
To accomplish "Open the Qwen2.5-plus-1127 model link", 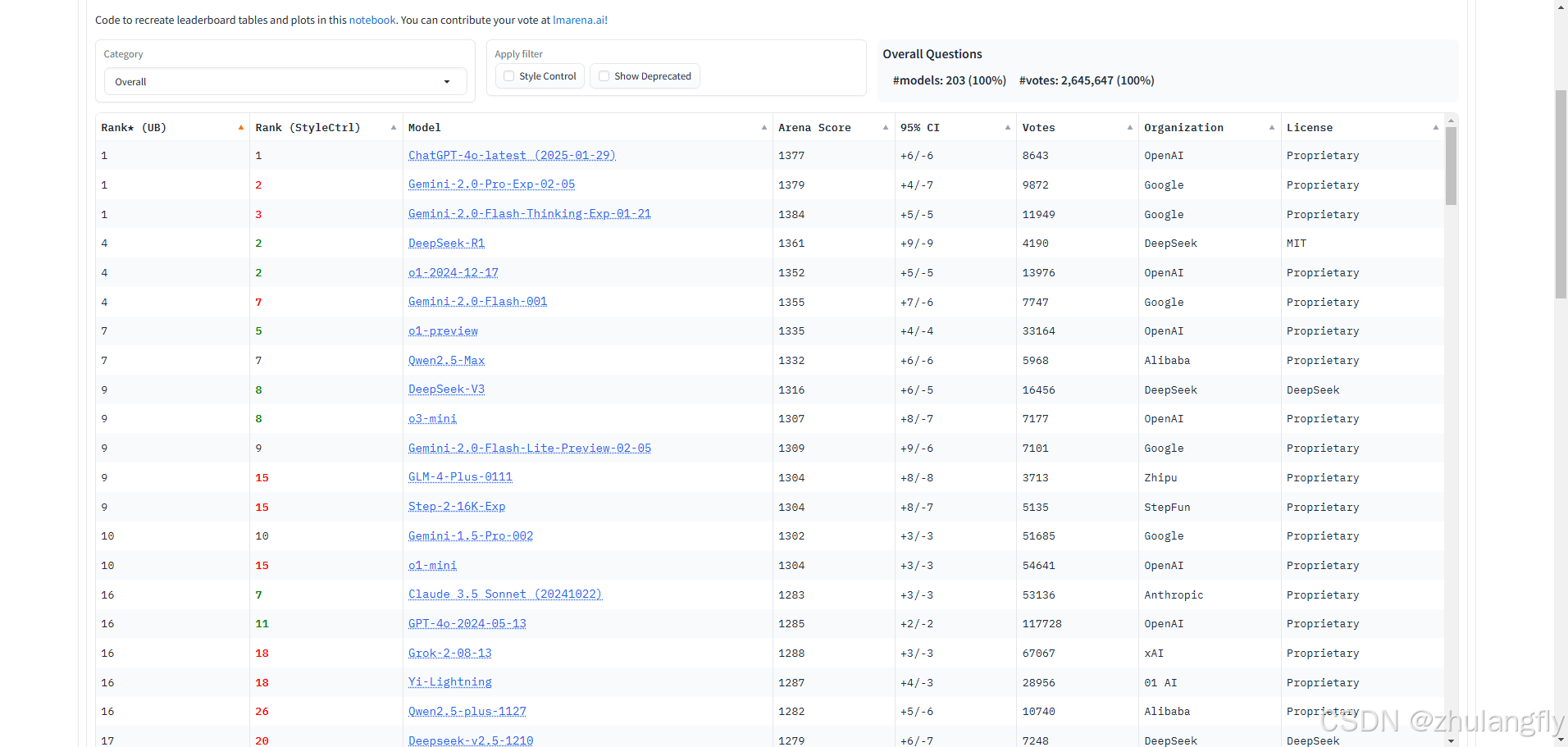I will tap(467, 712).
